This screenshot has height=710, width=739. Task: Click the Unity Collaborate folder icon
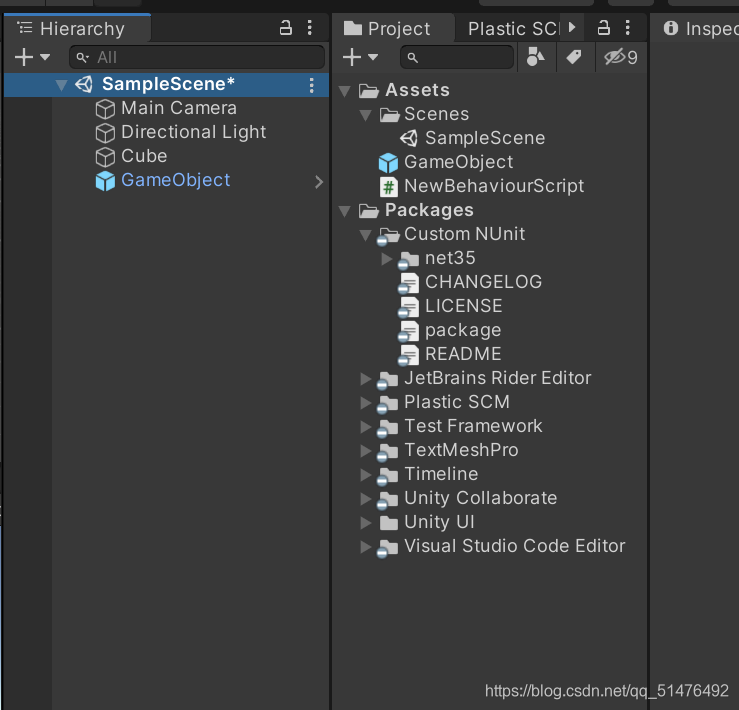click(x=388, y=500)
